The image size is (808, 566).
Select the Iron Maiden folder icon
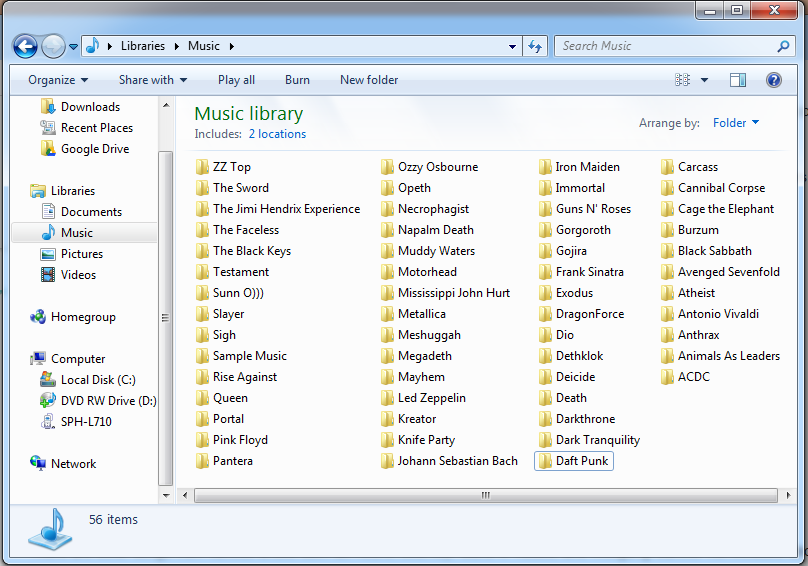coord(545,167)
